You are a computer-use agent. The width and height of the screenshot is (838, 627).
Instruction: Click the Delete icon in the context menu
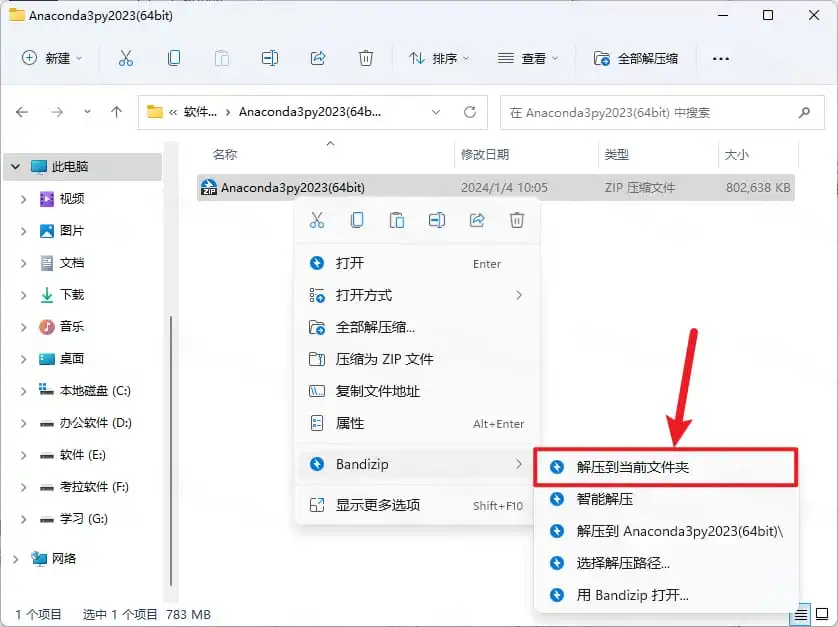click(x=517, y=220)
